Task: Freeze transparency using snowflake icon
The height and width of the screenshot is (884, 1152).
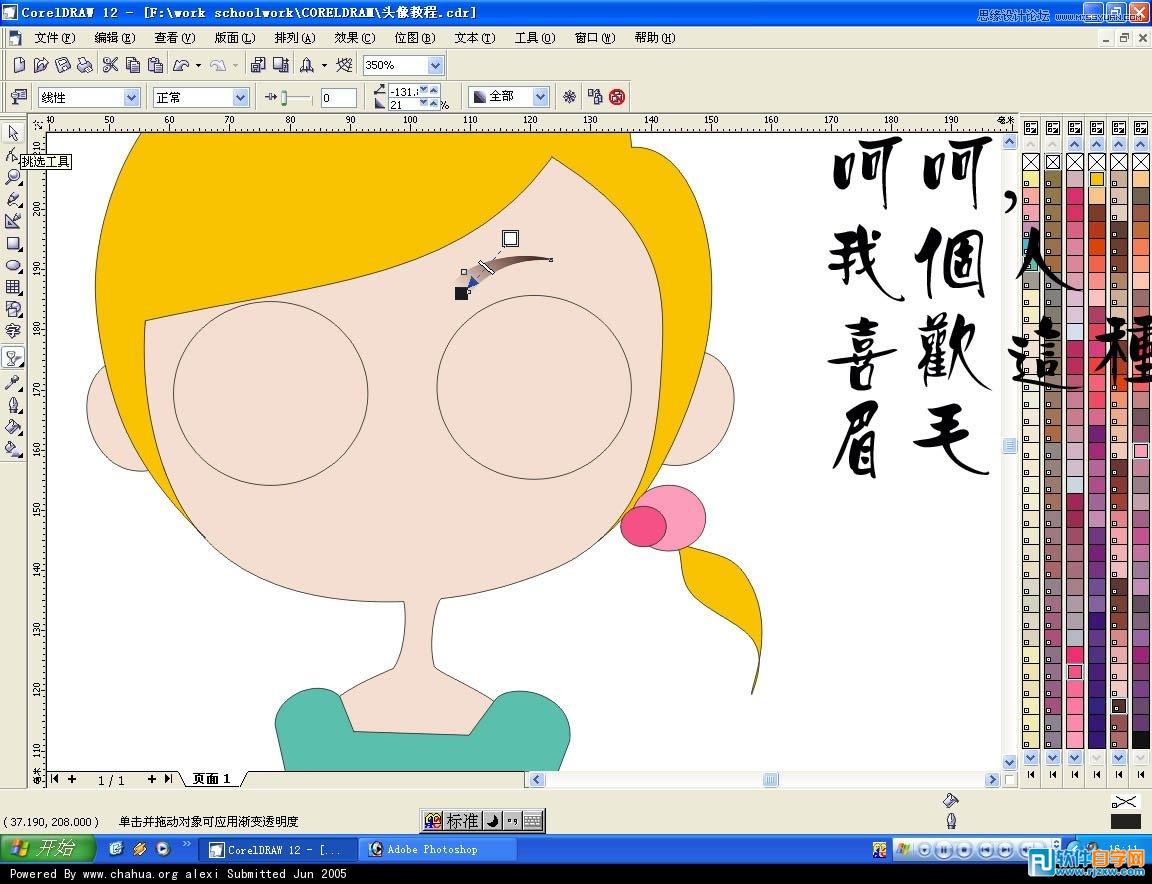Action: 570,97
